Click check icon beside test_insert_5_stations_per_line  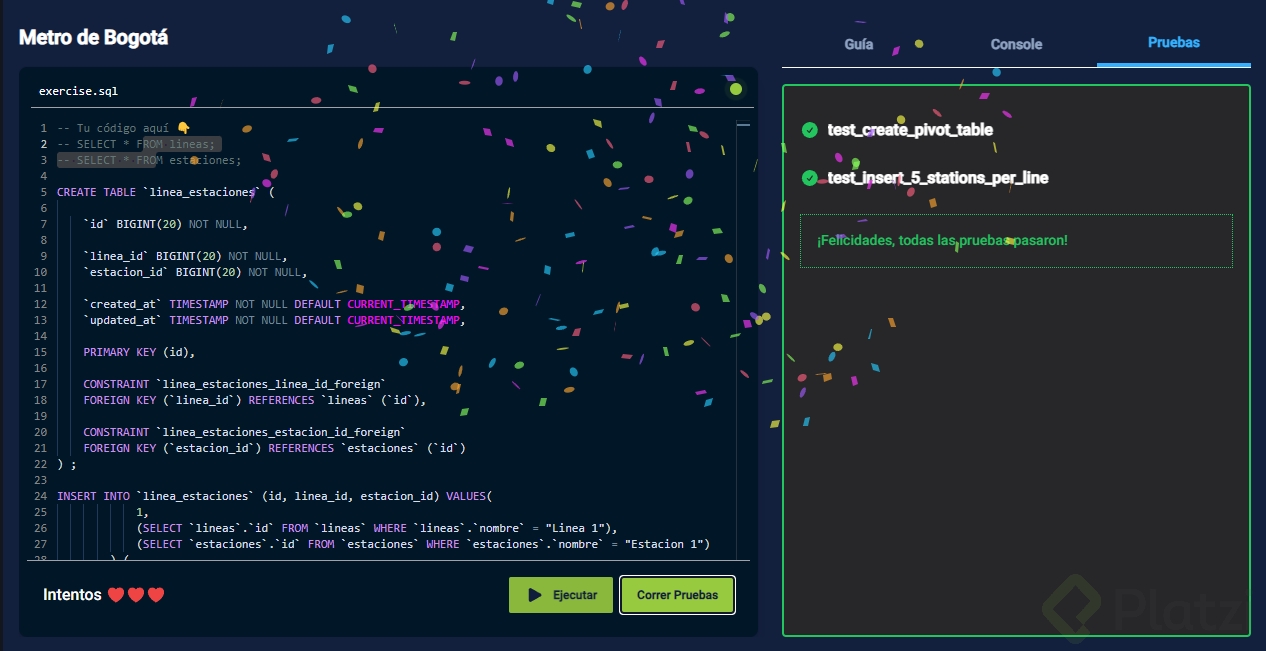pos(809,178)
